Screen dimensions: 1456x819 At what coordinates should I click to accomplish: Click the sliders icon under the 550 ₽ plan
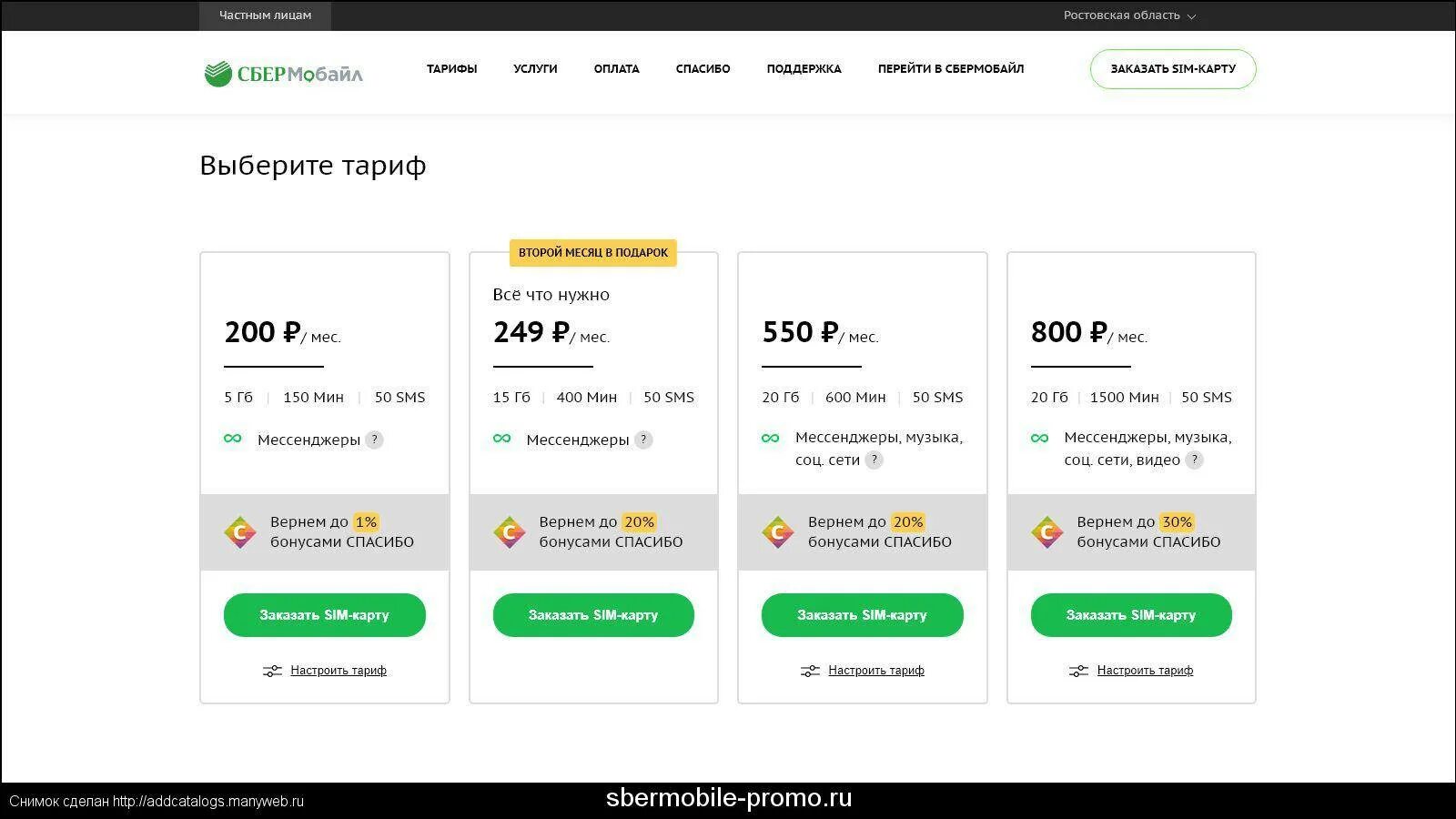click(810, 672)
